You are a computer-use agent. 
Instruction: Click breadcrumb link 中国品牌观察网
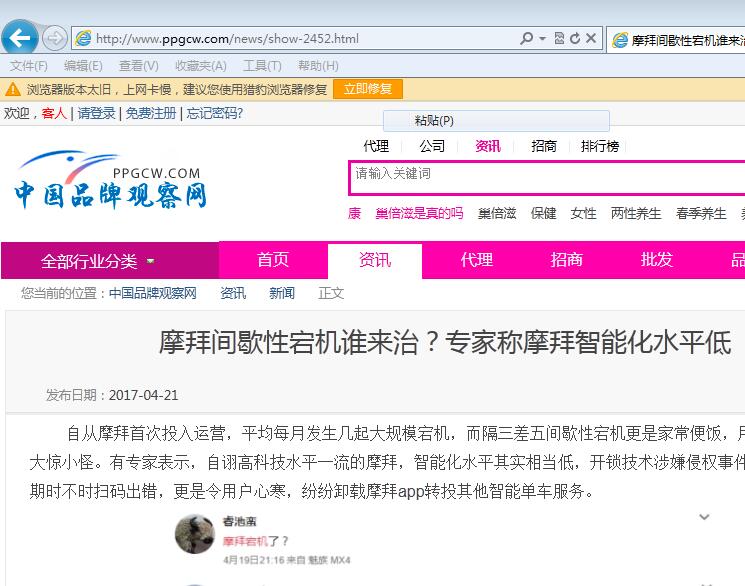[x=153, y=293]
